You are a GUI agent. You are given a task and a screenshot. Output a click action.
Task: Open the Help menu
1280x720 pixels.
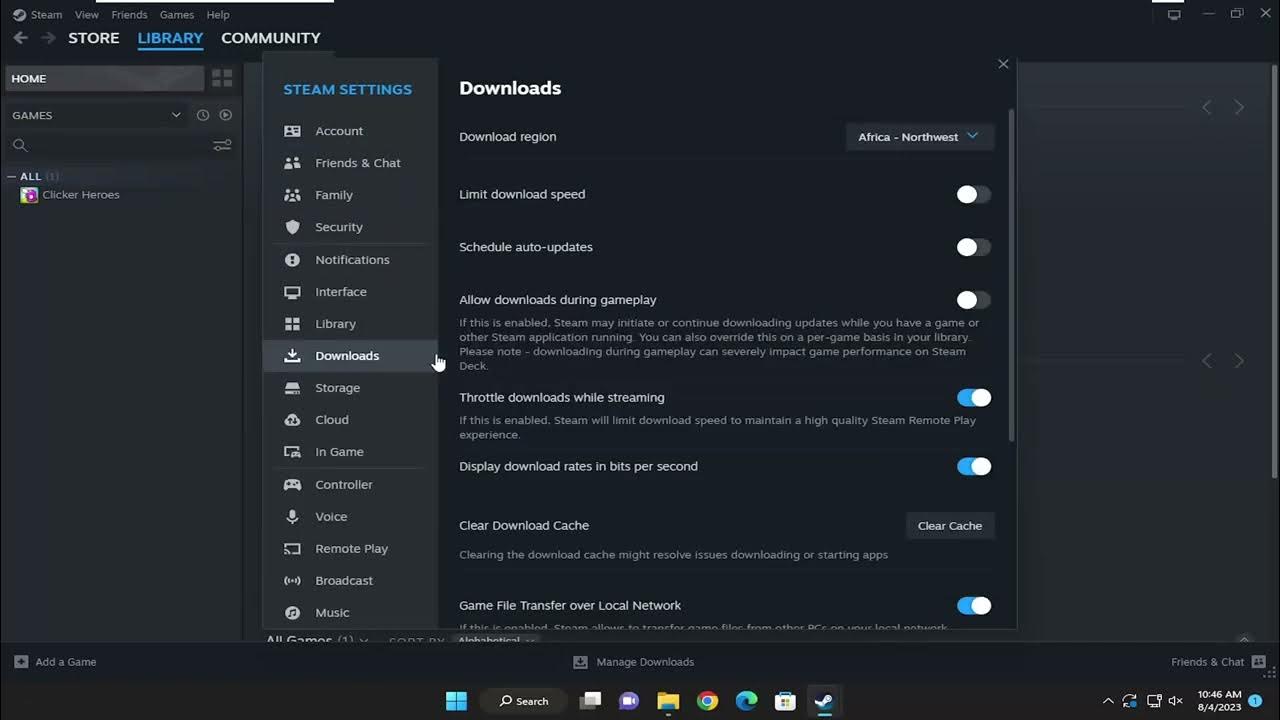218,15
